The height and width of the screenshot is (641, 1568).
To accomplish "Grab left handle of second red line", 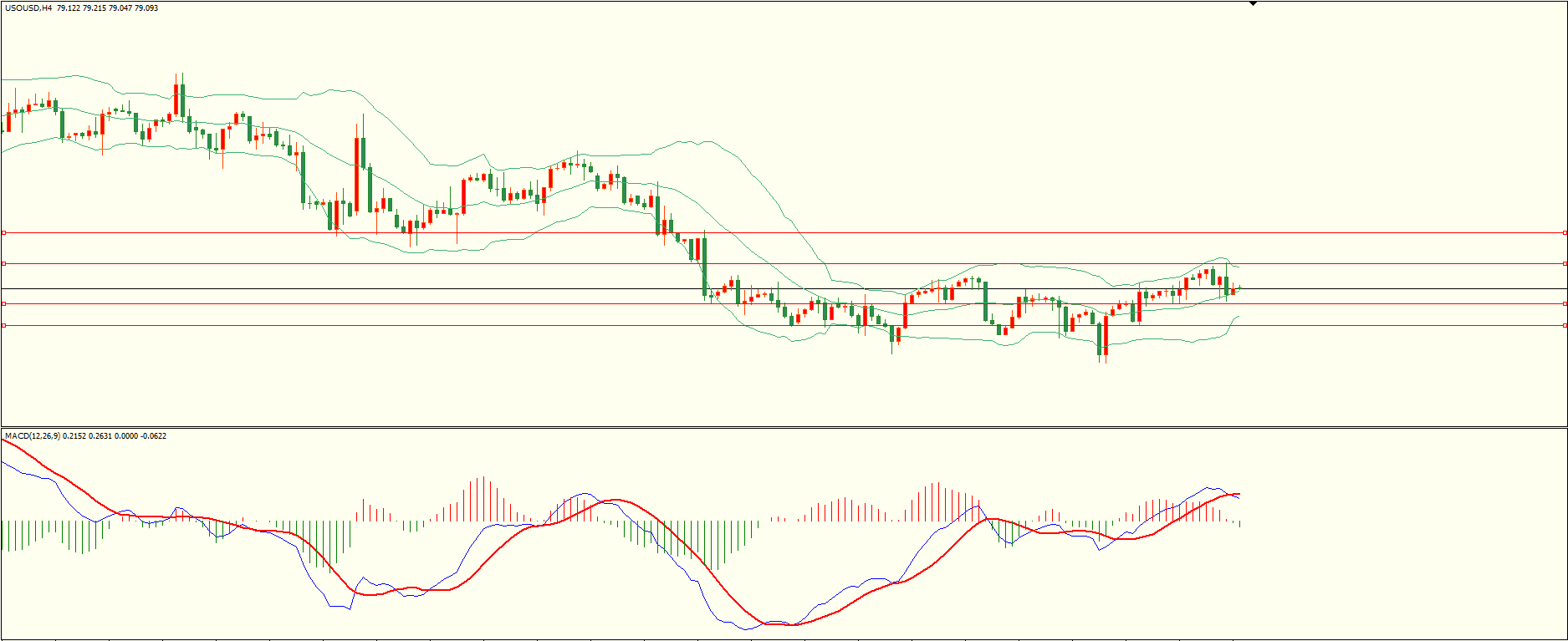I will click(3, 264).
